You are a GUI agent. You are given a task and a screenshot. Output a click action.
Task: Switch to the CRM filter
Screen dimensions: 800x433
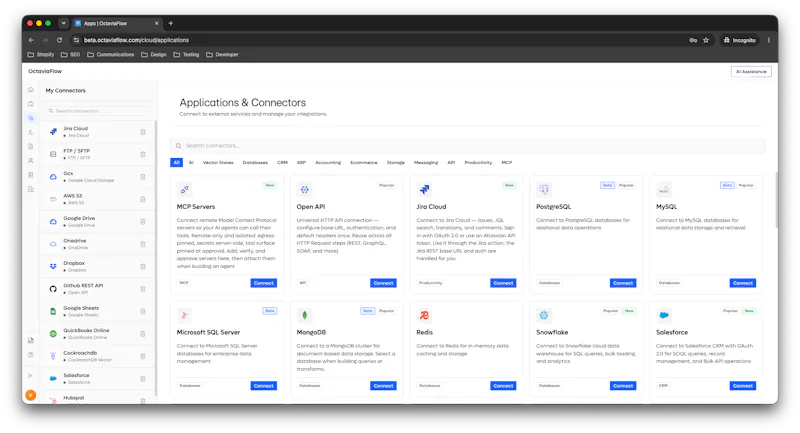click(x=282, y=163)
